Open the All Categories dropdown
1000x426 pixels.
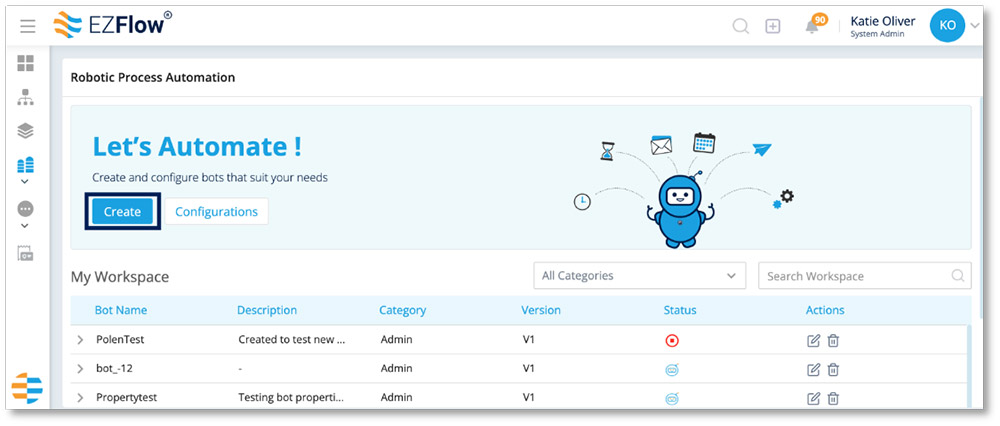640,275
